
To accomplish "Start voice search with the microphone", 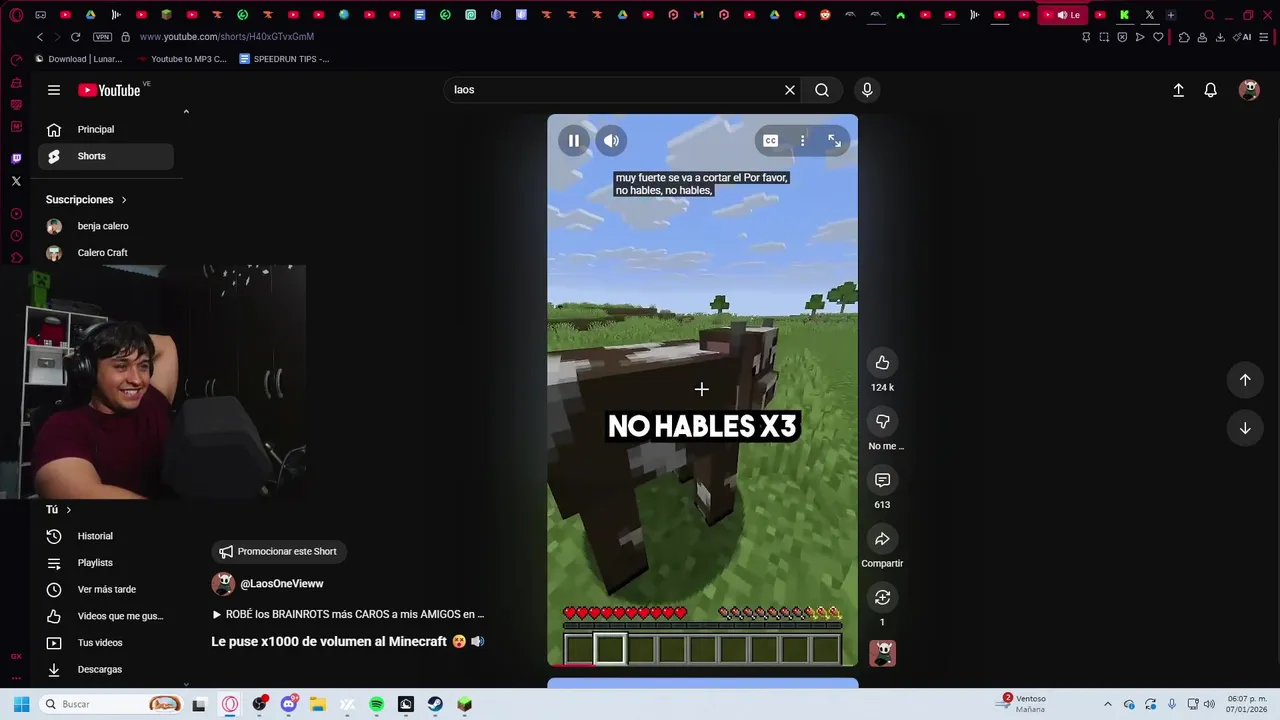I will tap(867, 90).
